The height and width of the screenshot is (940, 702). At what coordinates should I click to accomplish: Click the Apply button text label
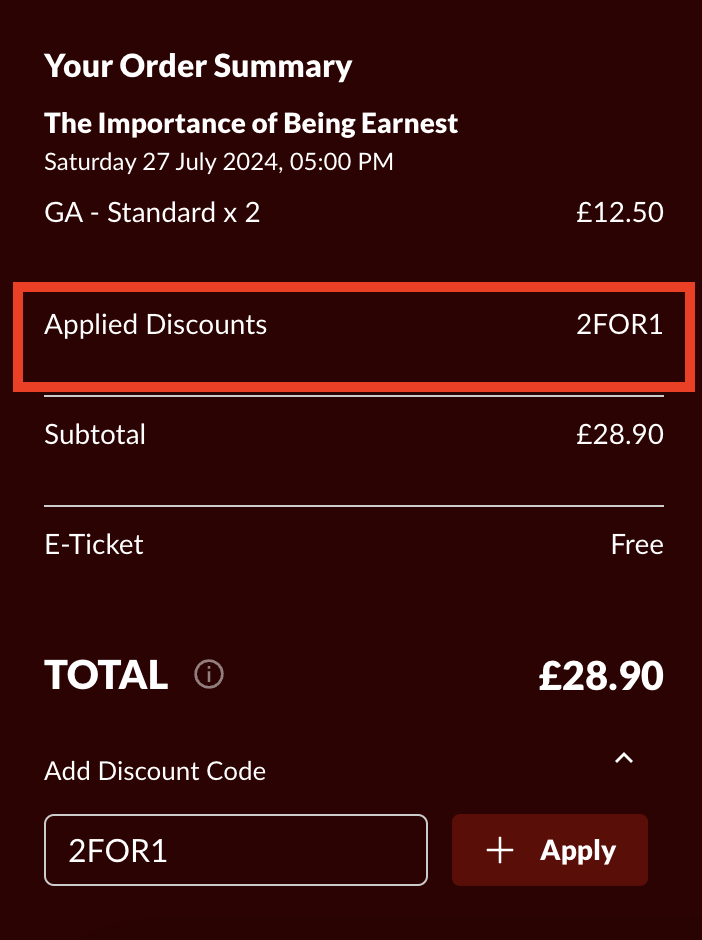point(578,851)
